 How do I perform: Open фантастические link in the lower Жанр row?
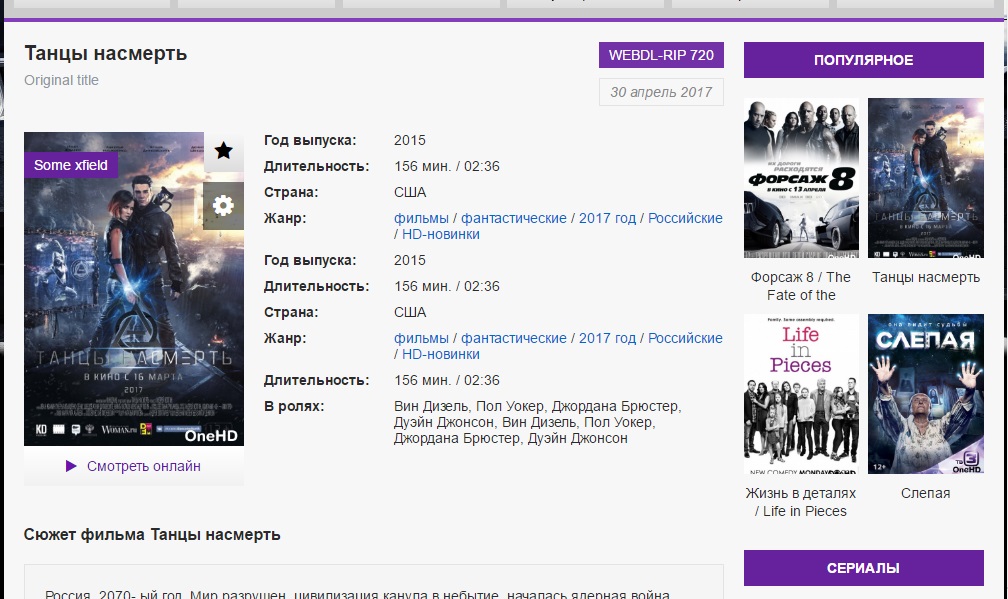[x=514, y=338]
